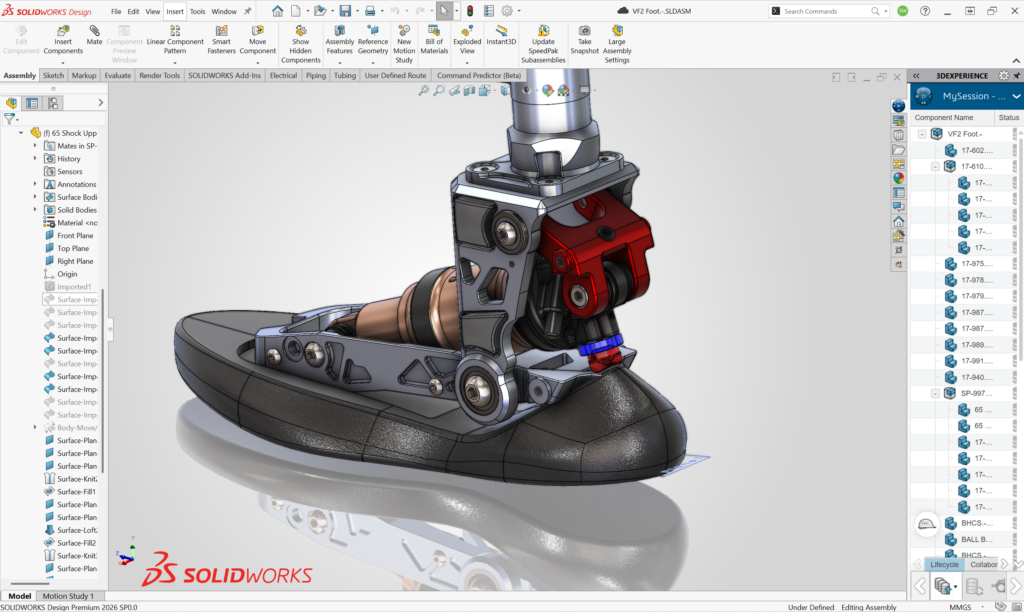1024x612 pixels.
Task: Click the Insert Components icon
Action: click(63, 31)
